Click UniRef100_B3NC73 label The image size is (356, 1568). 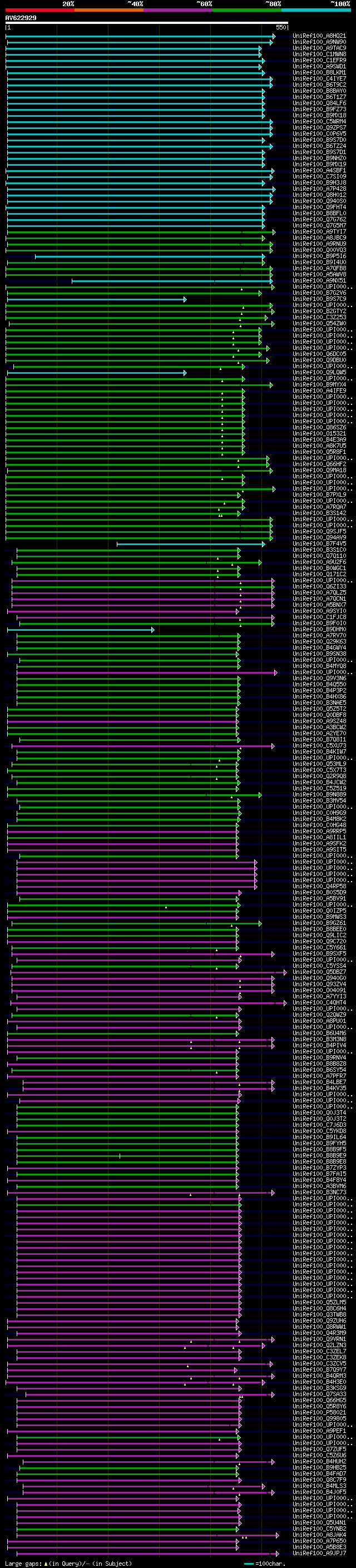coord(319,1193)
